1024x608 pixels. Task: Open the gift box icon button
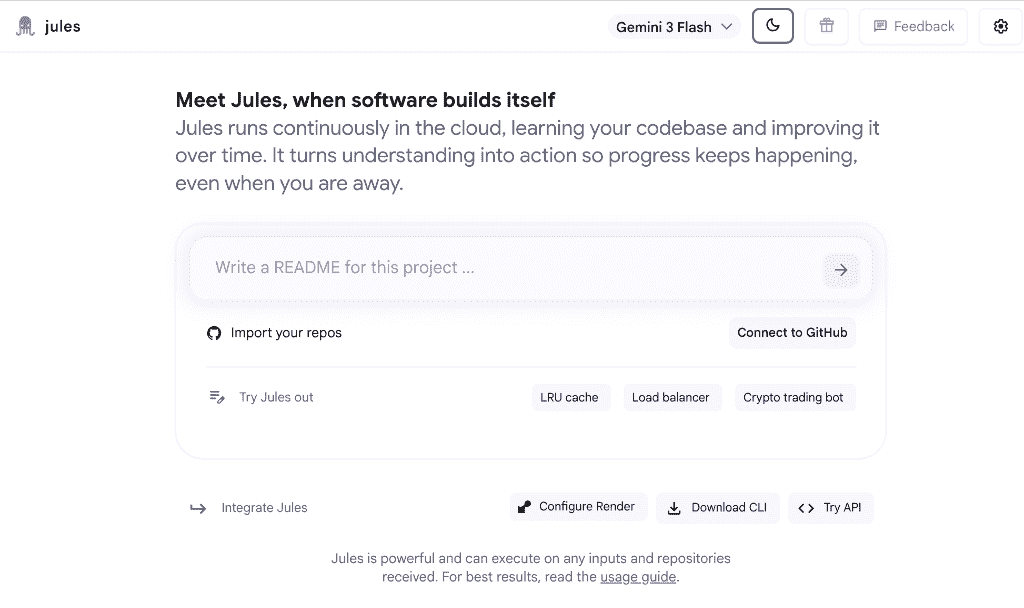coord(827,26)
